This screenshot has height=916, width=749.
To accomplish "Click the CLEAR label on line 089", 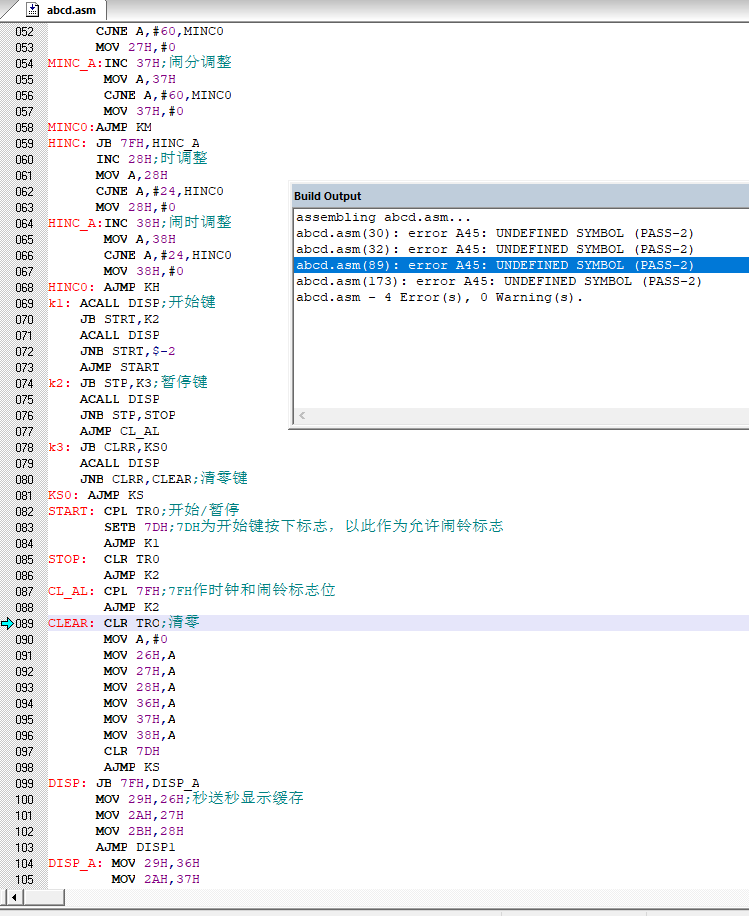I will pos(71,623).
